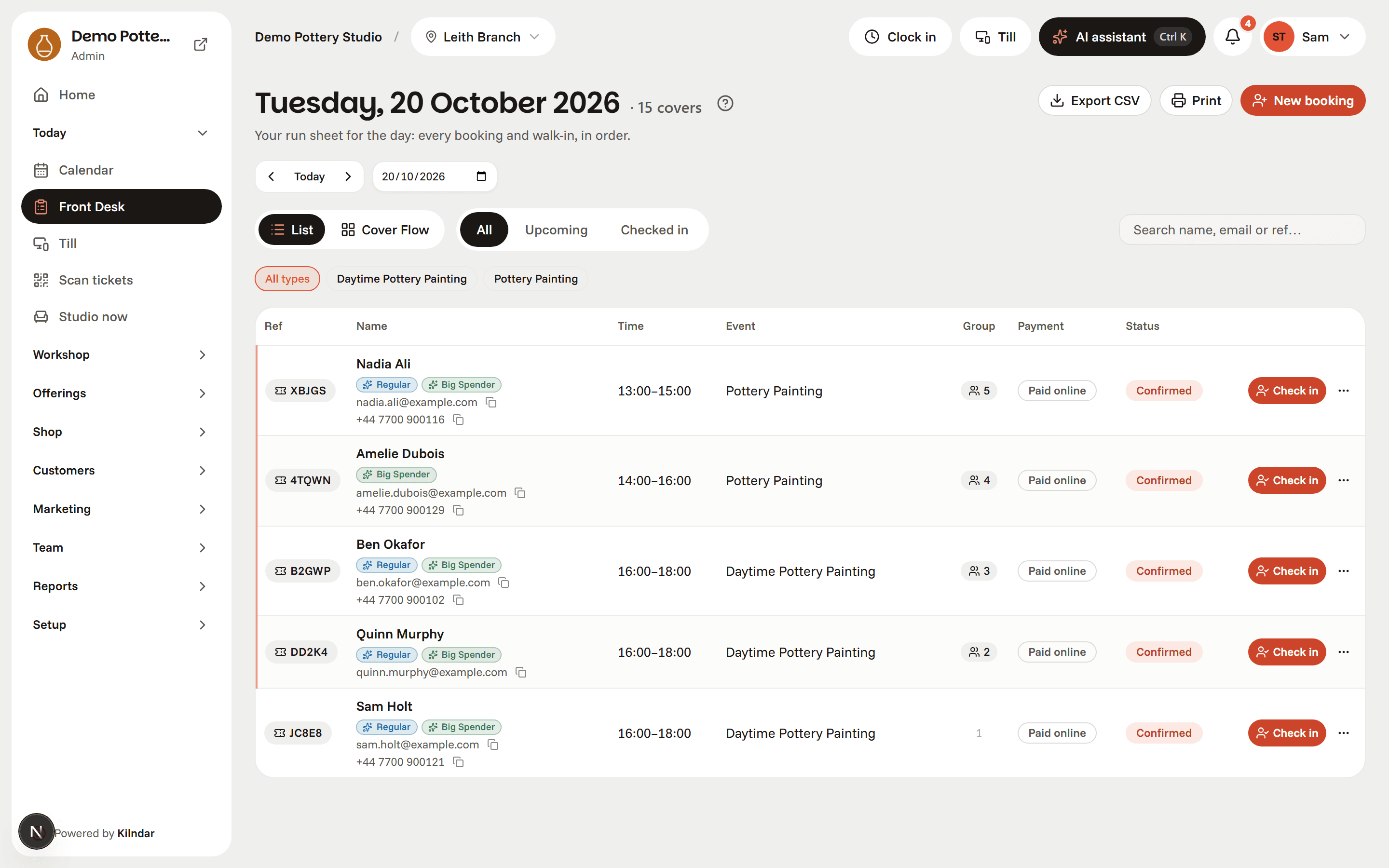Copy Quinn Murphy's email address
The width and height of the screenshot is (1389, 868).
521,672
